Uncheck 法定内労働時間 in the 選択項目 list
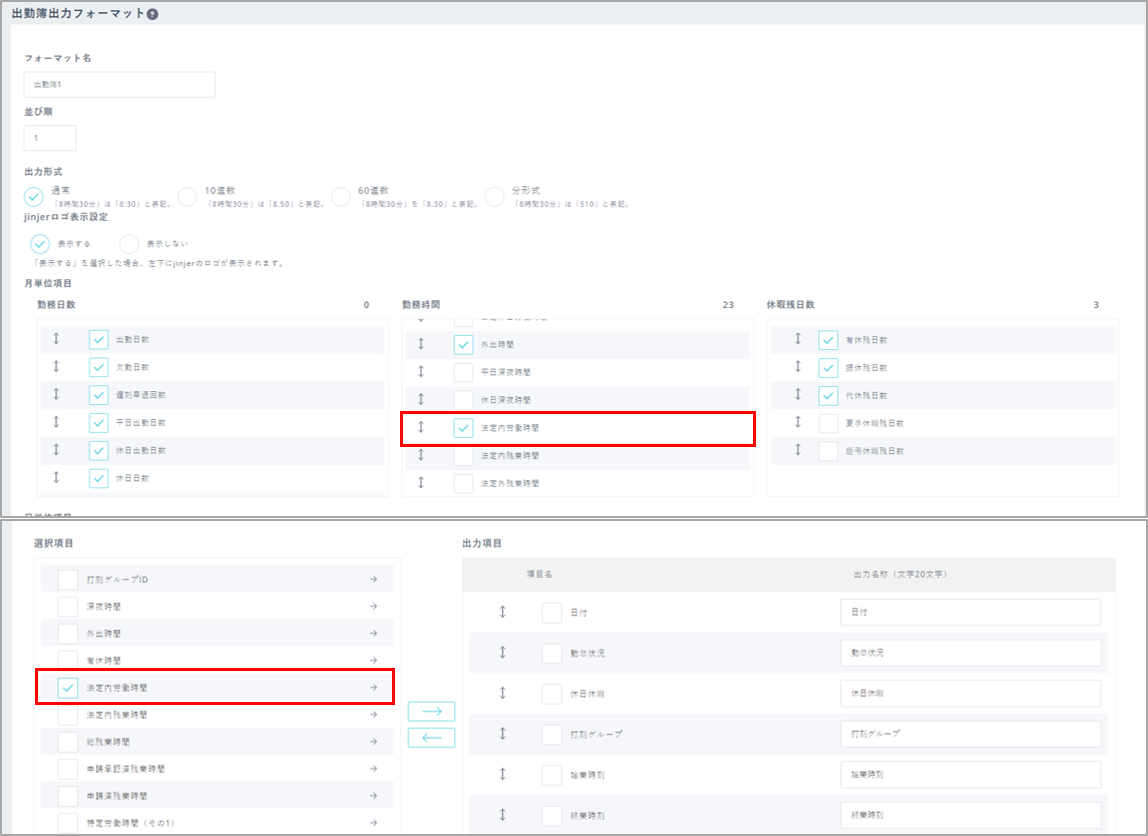This screenshot has width=1148, height=836. [68, 688]
